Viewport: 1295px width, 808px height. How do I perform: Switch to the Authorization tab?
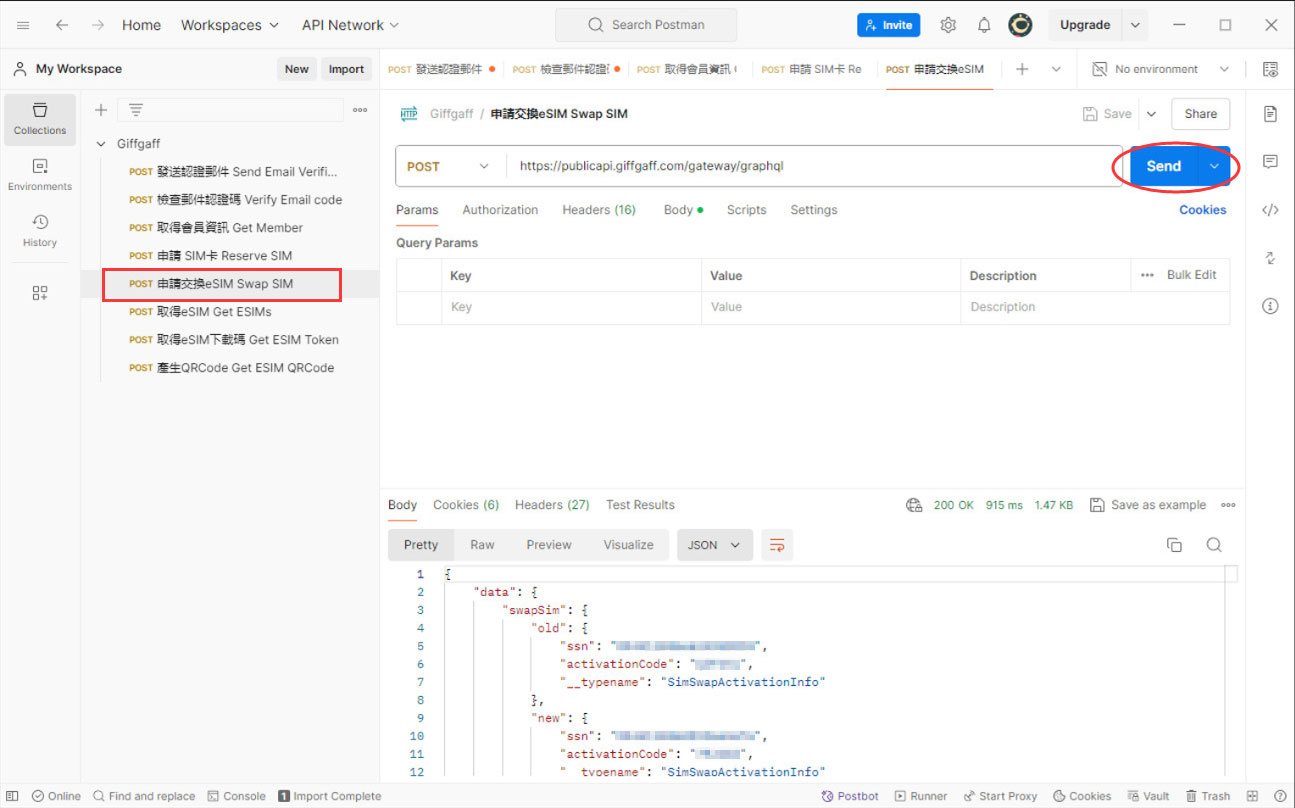coord(500,210)
